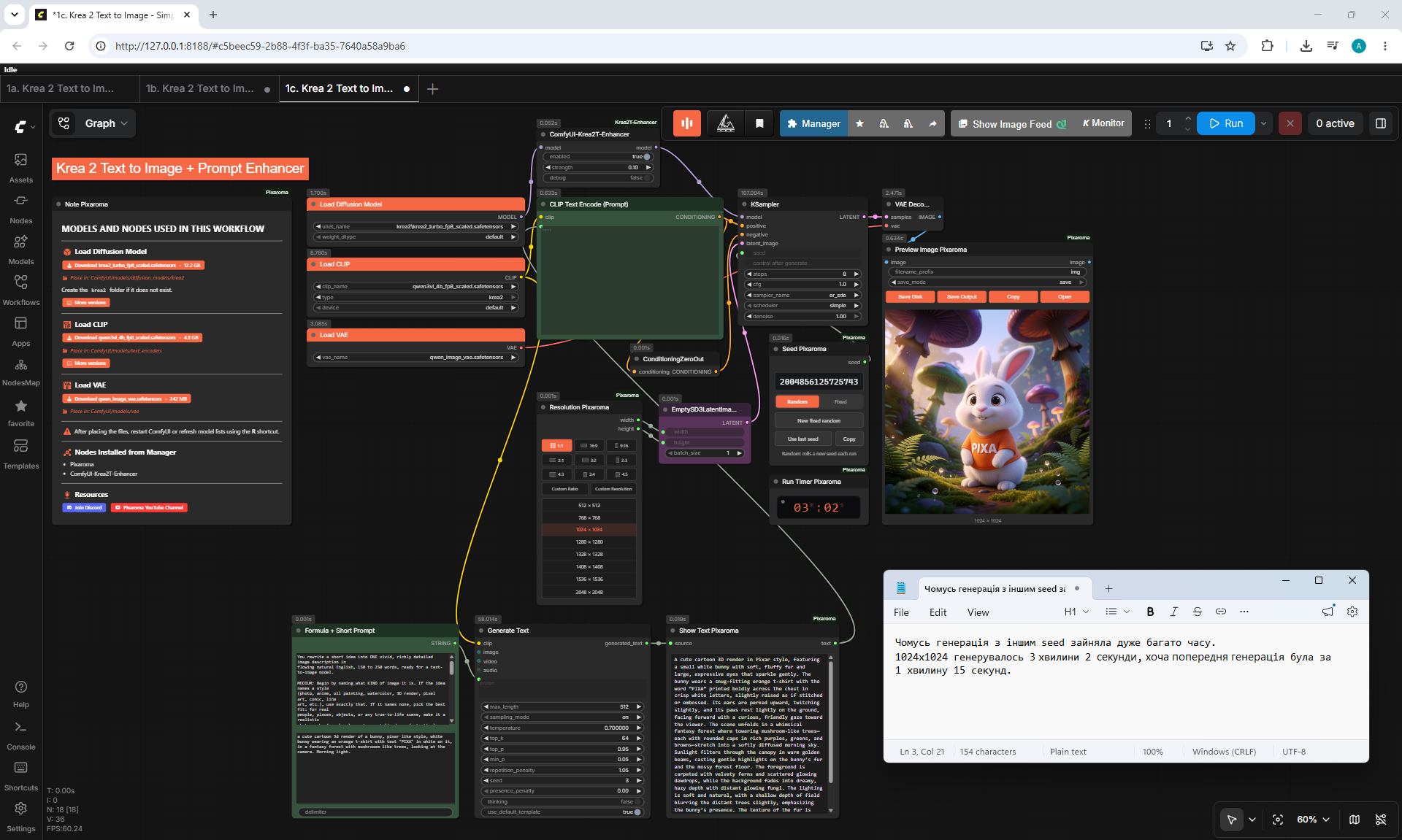Click the strength slider in Krea2T-Enhancer
1402x840 pixels.
597,167
